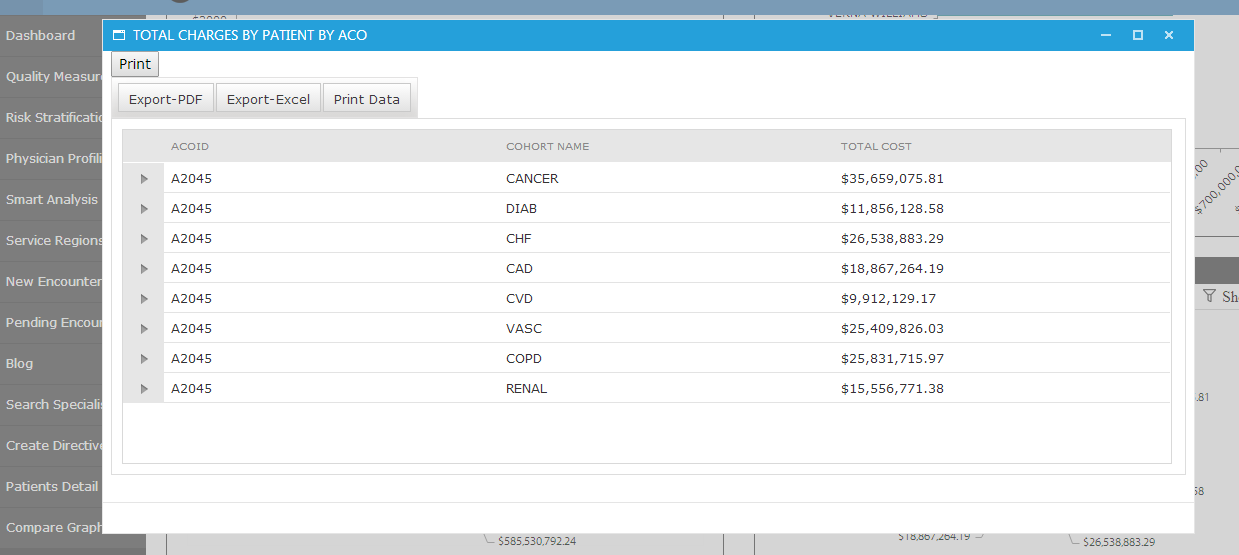Image resolution: width=1239 pixels, height=555 pixels.
Task: Open Patients Detail in the sidebar
Action: 51,486
